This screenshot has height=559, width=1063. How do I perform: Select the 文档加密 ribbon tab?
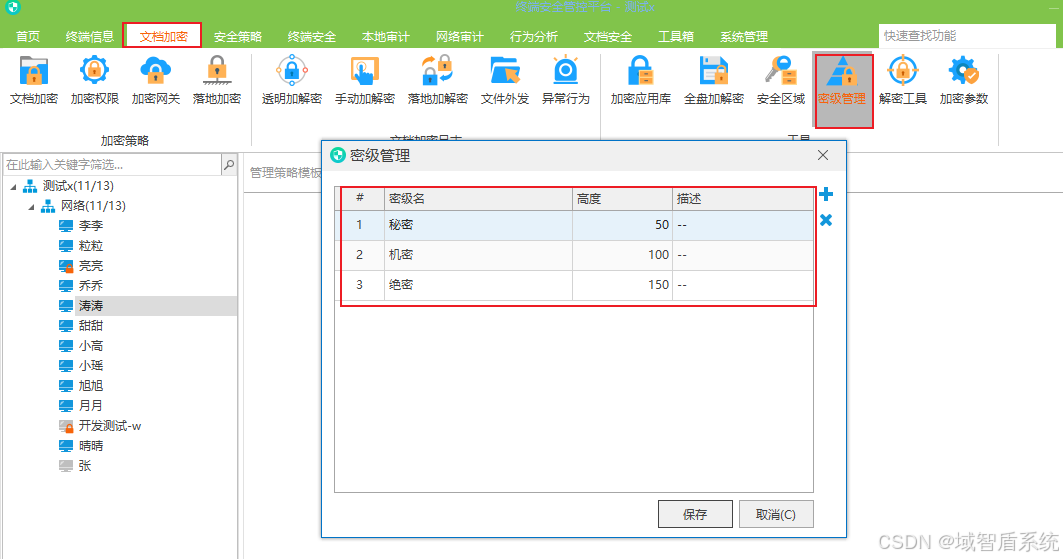click(163, 37)
